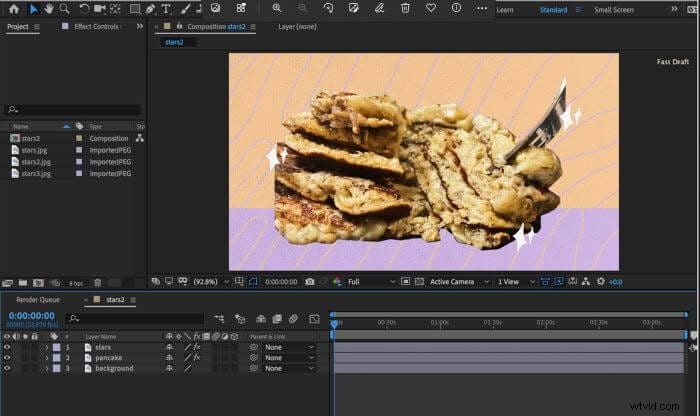Open the three-dots more options
Image resolution: width=700 pixels, height=416 pixels.
click(482, 8)
